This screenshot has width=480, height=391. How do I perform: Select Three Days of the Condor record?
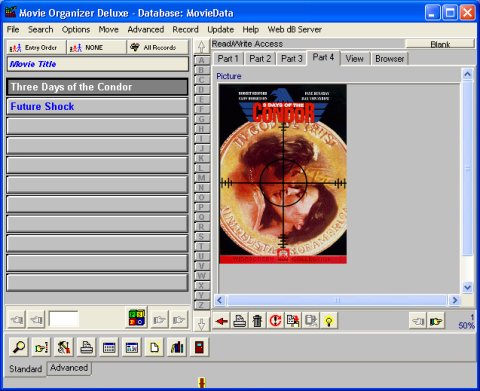click(x=97, y=87)
